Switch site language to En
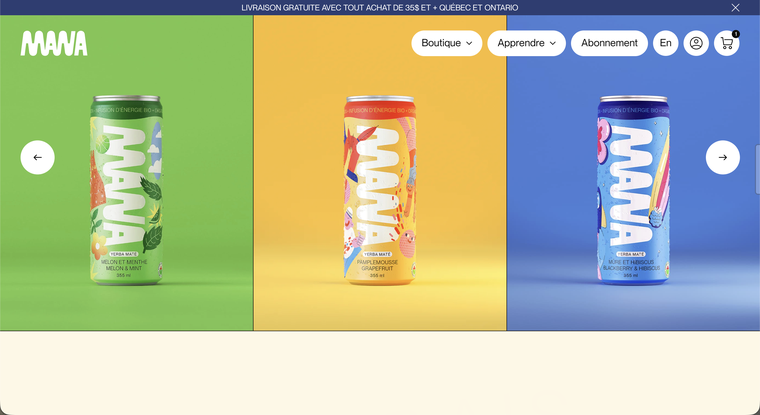This screenshot has width=760, height=415. (665, 43)
